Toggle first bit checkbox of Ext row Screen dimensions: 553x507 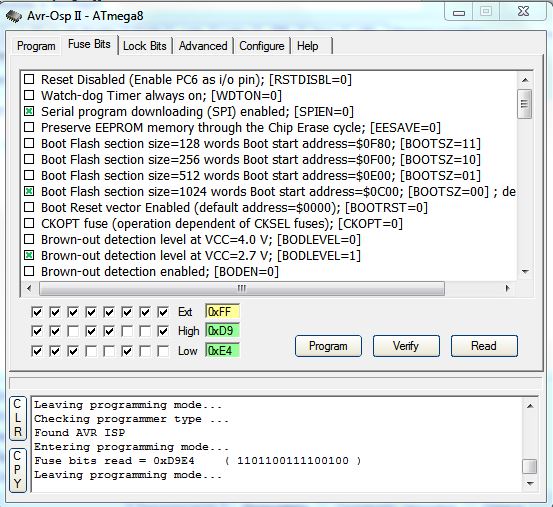(x=37, y=312)
